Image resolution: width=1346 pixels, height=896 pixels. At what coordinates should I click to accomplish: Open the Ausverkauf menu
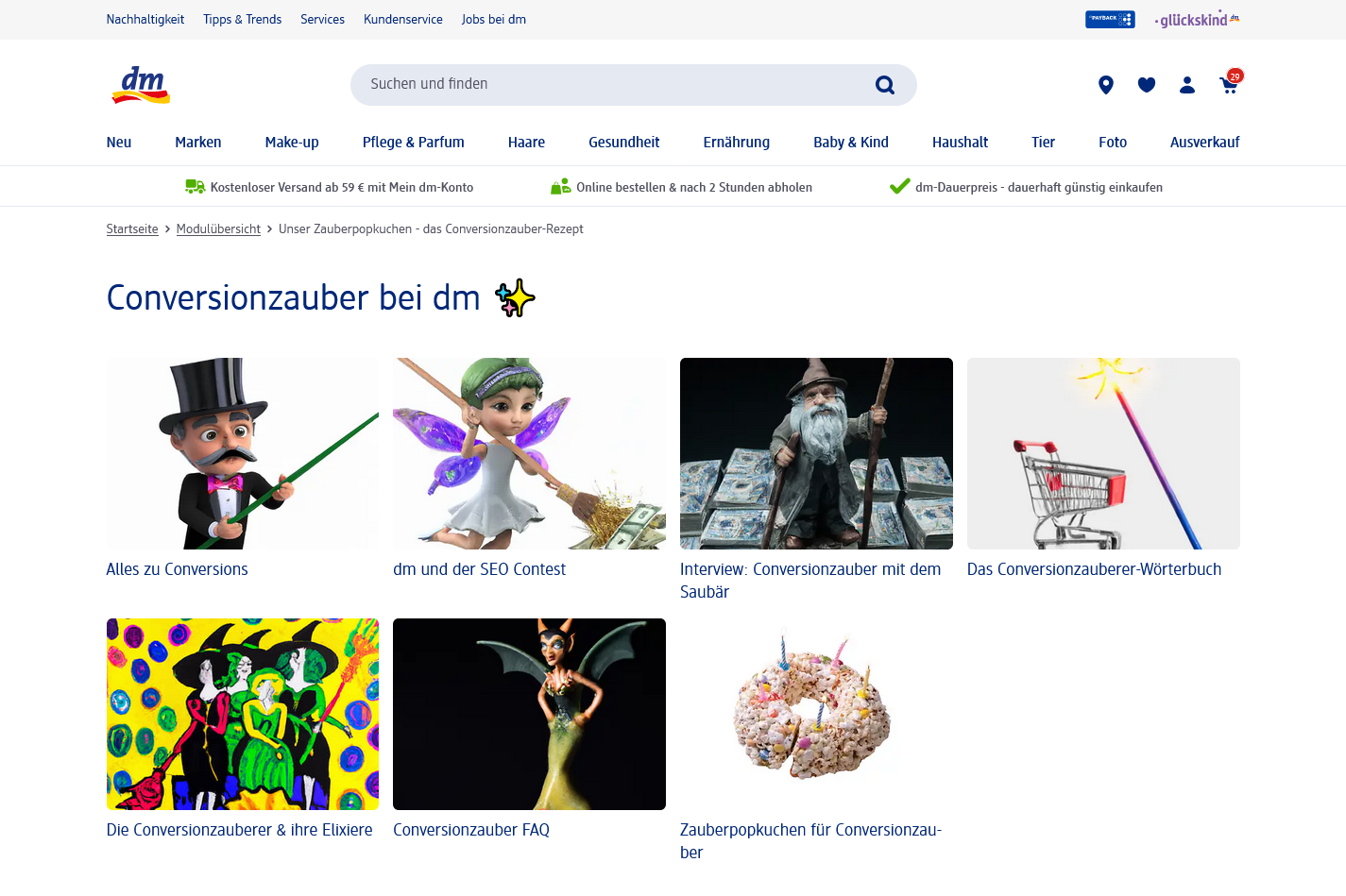[1205, 143]
